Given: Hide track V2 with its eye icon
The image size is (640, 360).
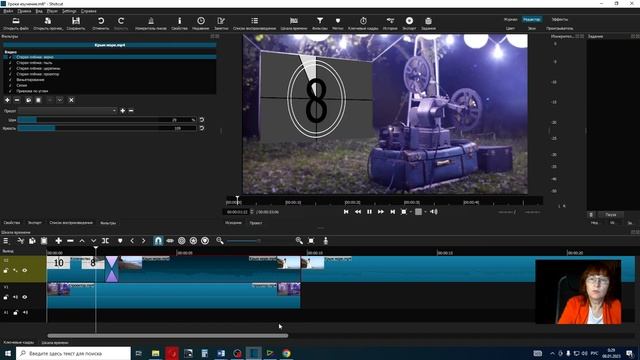Looking at the screenshot, I should click(24, 270).
